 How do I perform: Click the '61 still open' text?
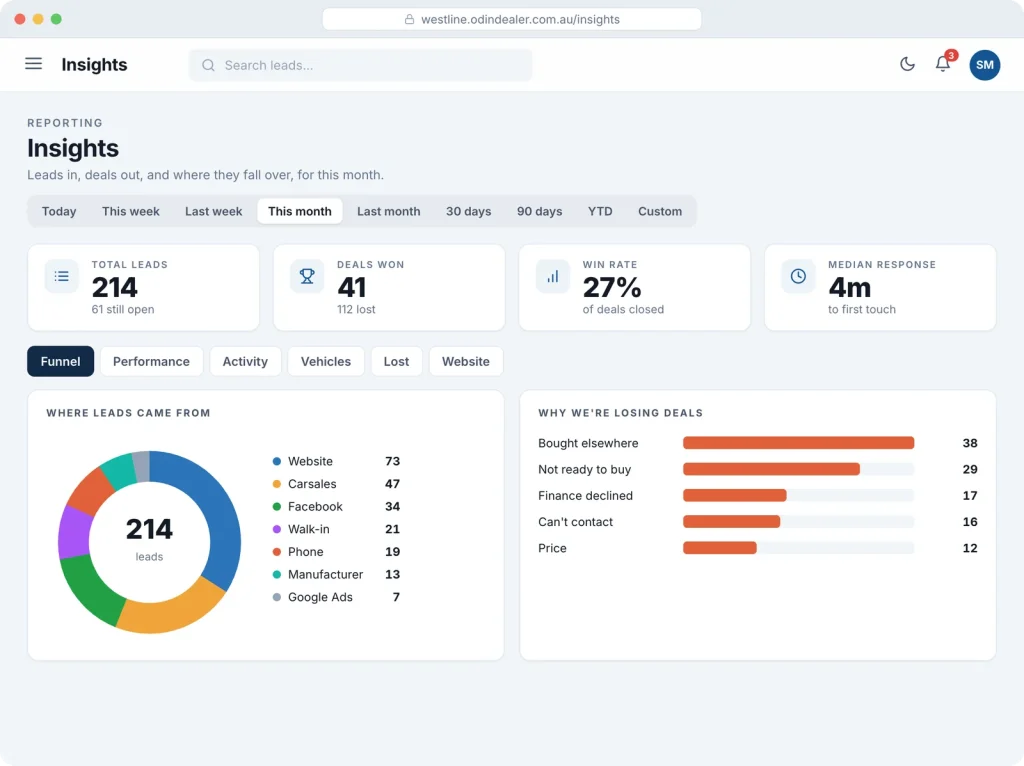tap(123, 310)
